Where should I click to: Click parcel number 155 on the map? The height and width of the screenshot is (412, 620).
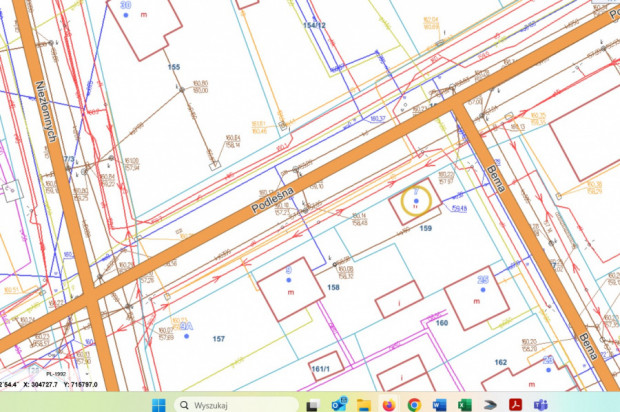click(174, 67)
